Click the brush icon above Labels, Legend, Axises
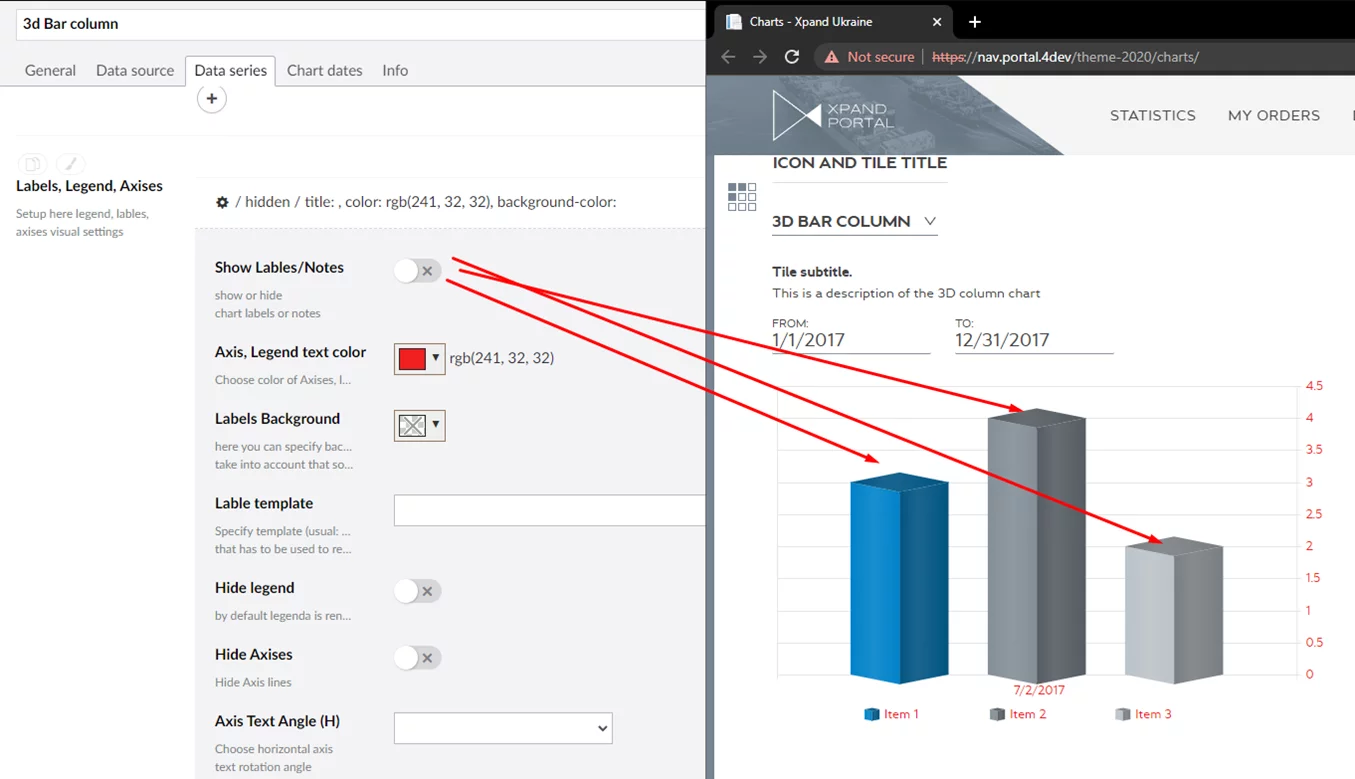The width and height of the screenshot is (1355, 779). coord(70,164)
